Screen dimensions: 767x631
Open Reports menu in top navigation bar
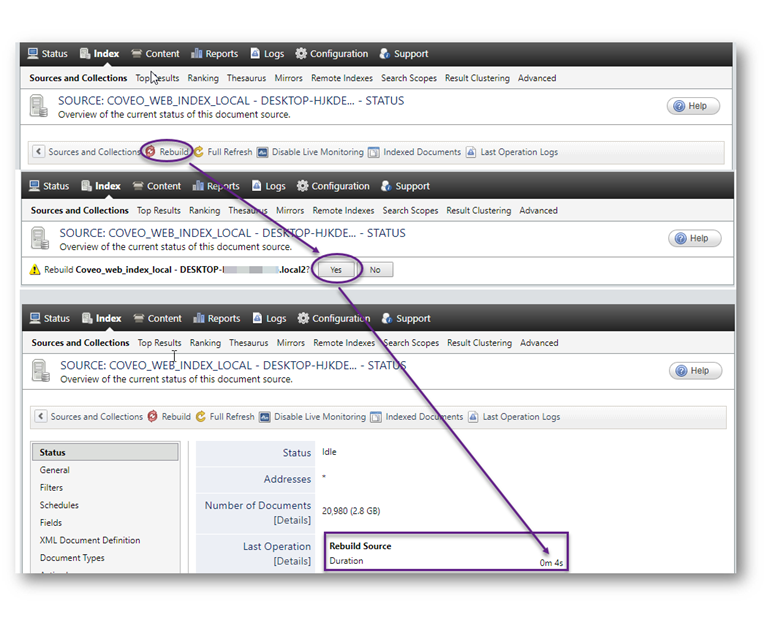tap(214, 54)
